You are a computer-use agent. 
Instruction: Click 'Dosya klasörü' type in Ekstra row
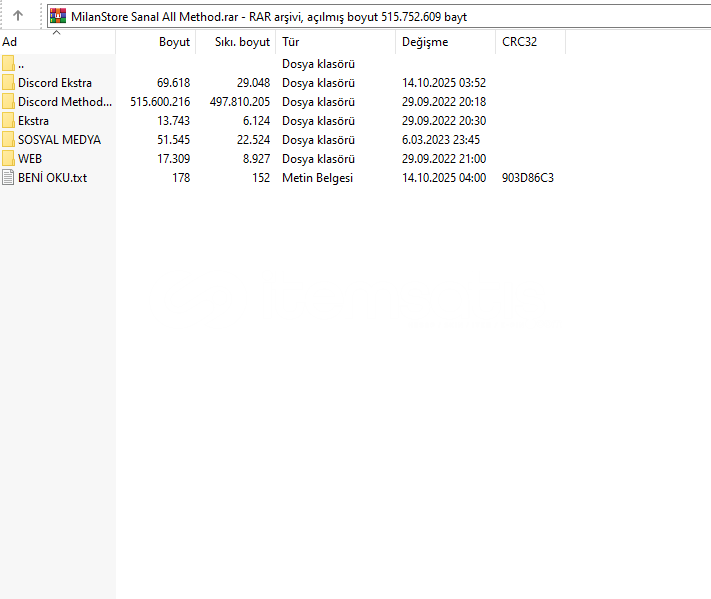coord(318,121)
